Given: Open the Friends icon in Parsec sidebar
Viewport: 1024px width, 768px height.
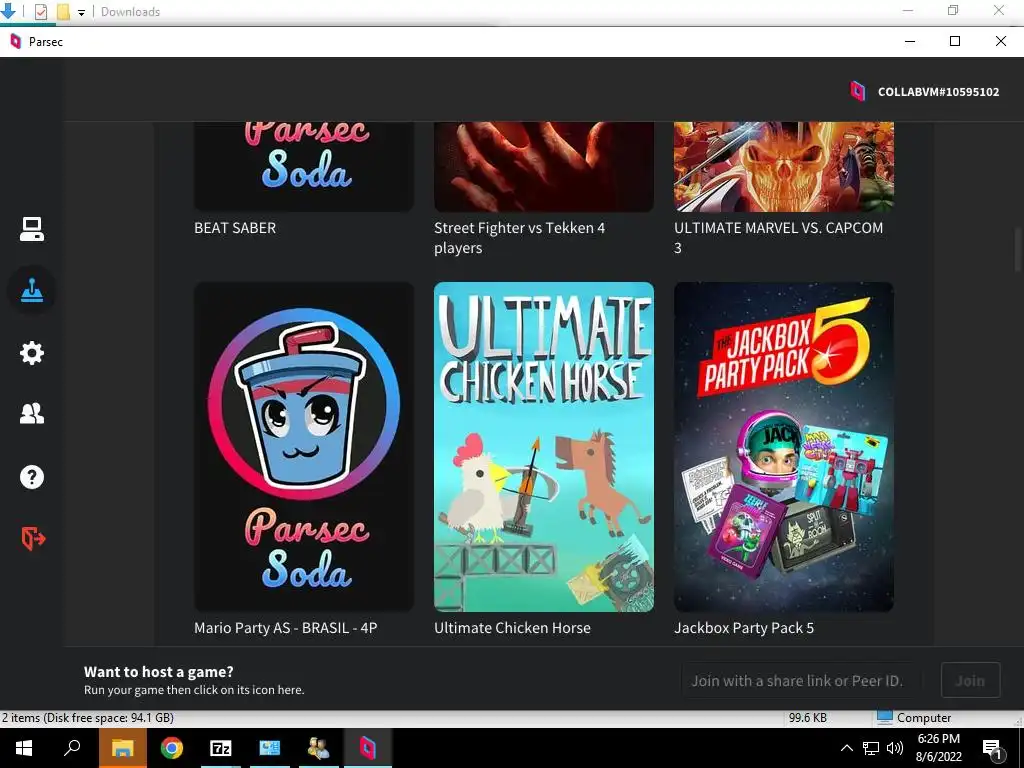Looking at the screenshot, I should coord(31,414).
